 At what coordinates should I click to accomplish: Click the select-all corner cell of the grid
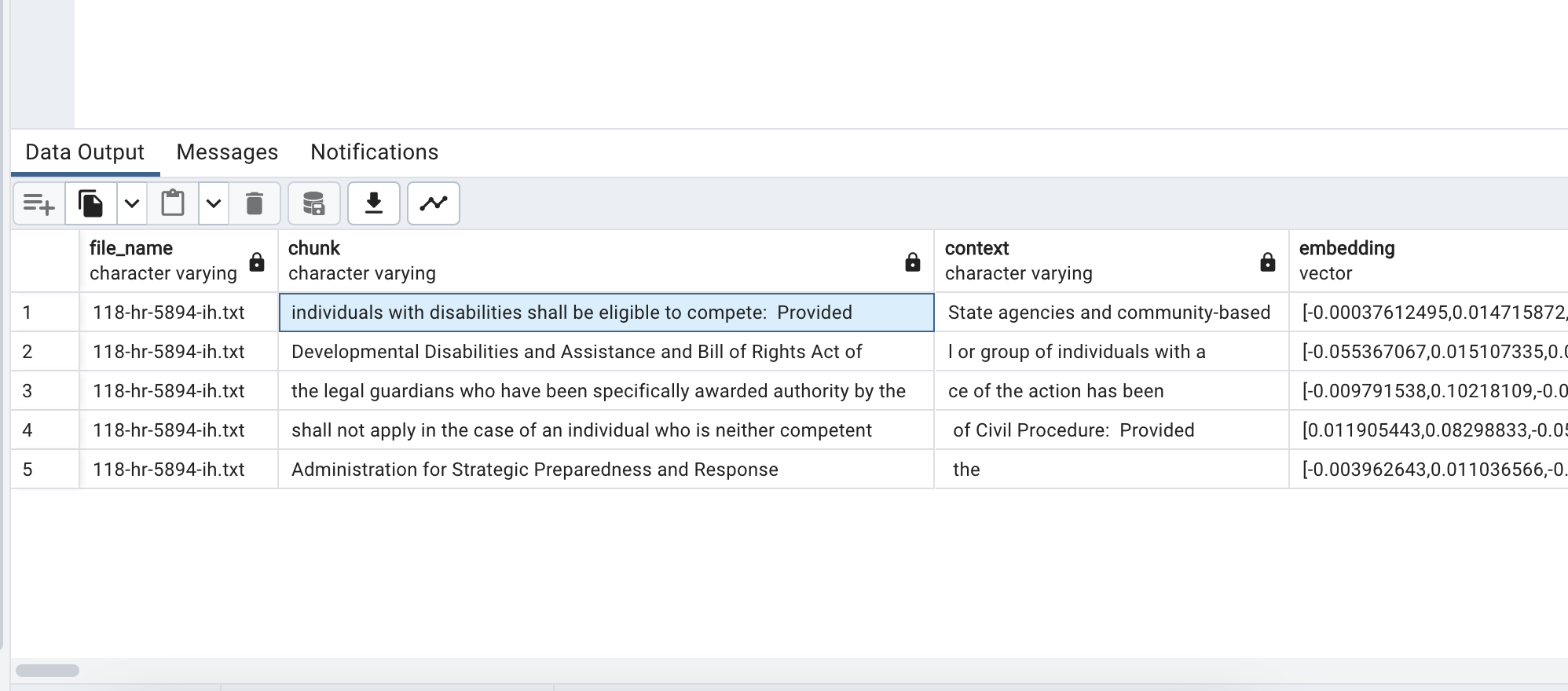45,261
